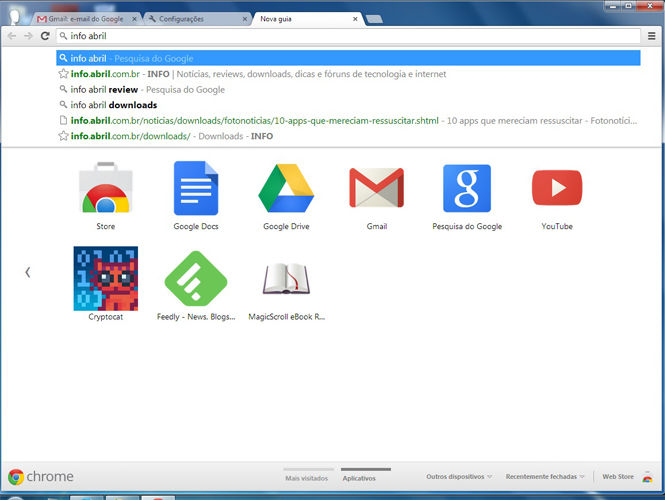Viewport: 665px width, 500px height.
Task: Launch the Feedly app icon
Action: click(195, 279)
